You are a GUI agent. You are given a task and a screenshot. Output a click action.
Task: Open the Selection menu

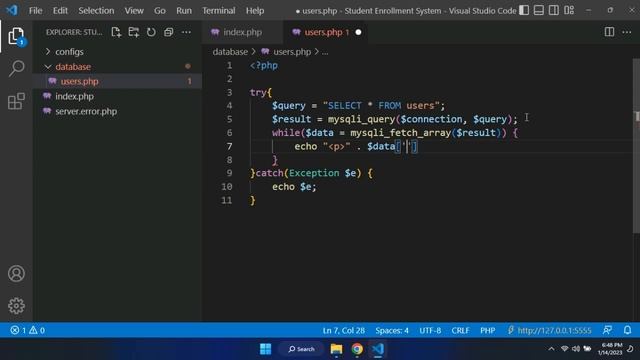point(96,11)
